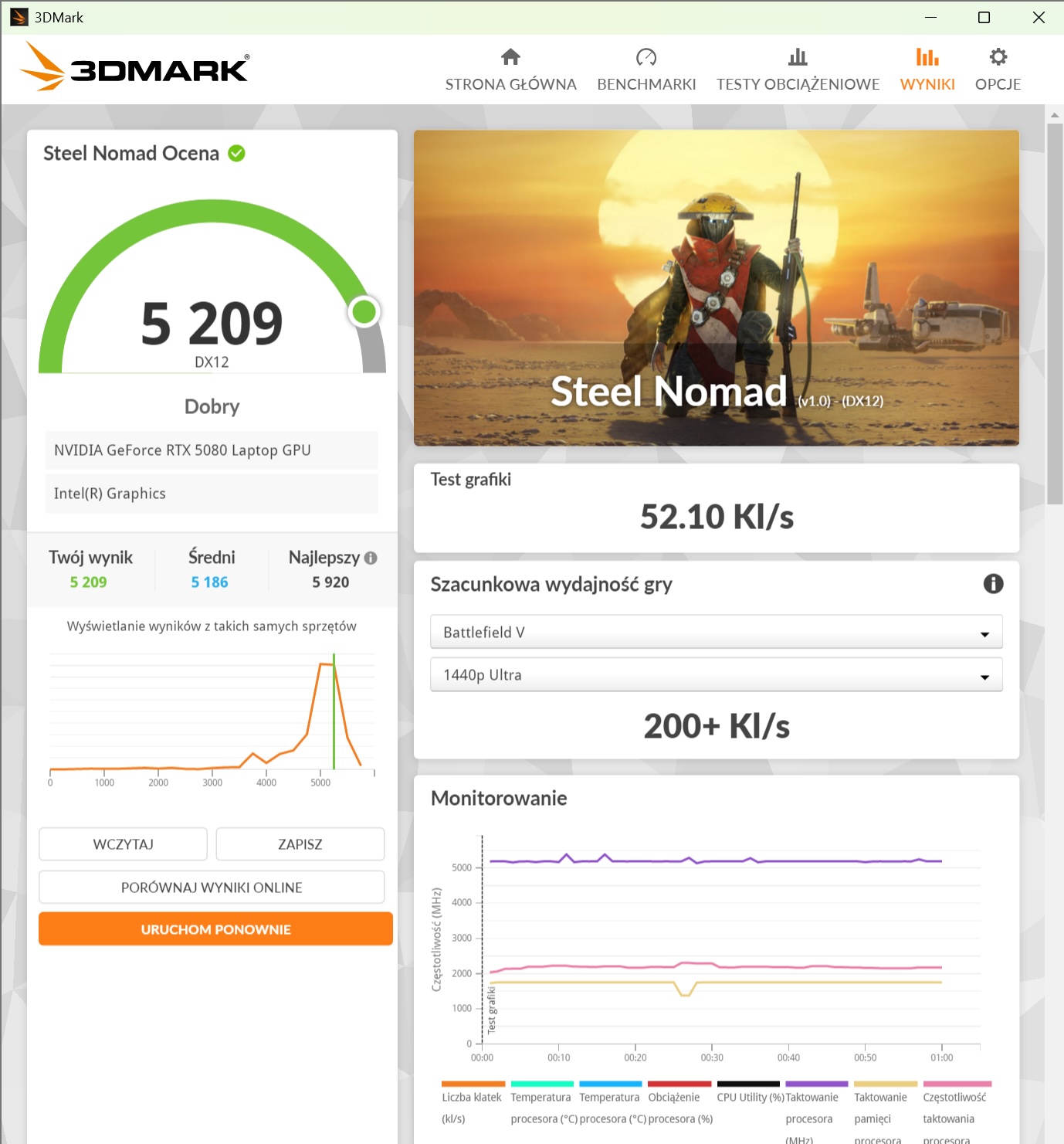Click the orange URUCHOM PONOWNIE button
The width and height of the screenshot is (1064, 1144).
click(x=215, y=929)
